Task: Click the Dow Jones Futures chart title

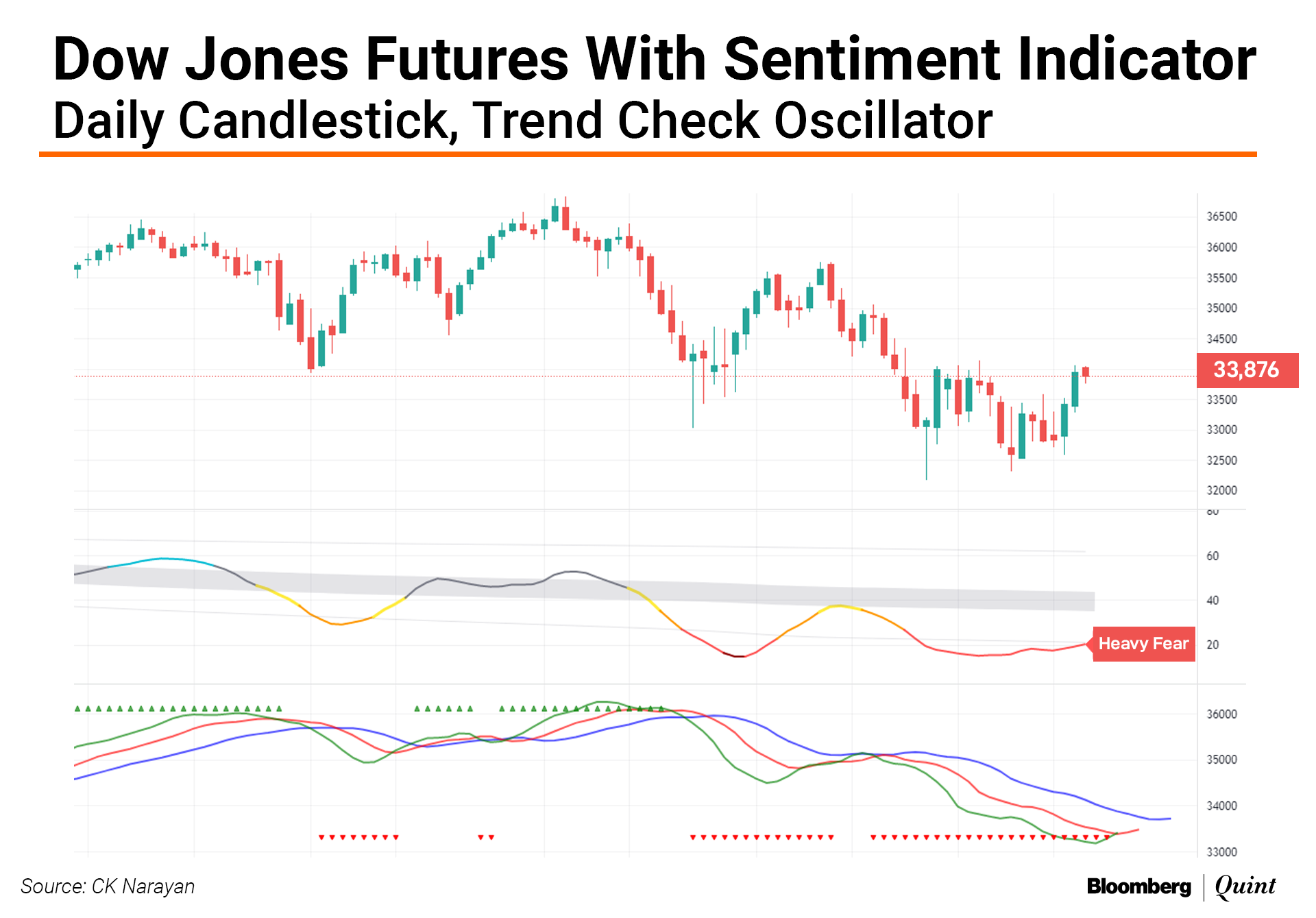Action: 654,59
